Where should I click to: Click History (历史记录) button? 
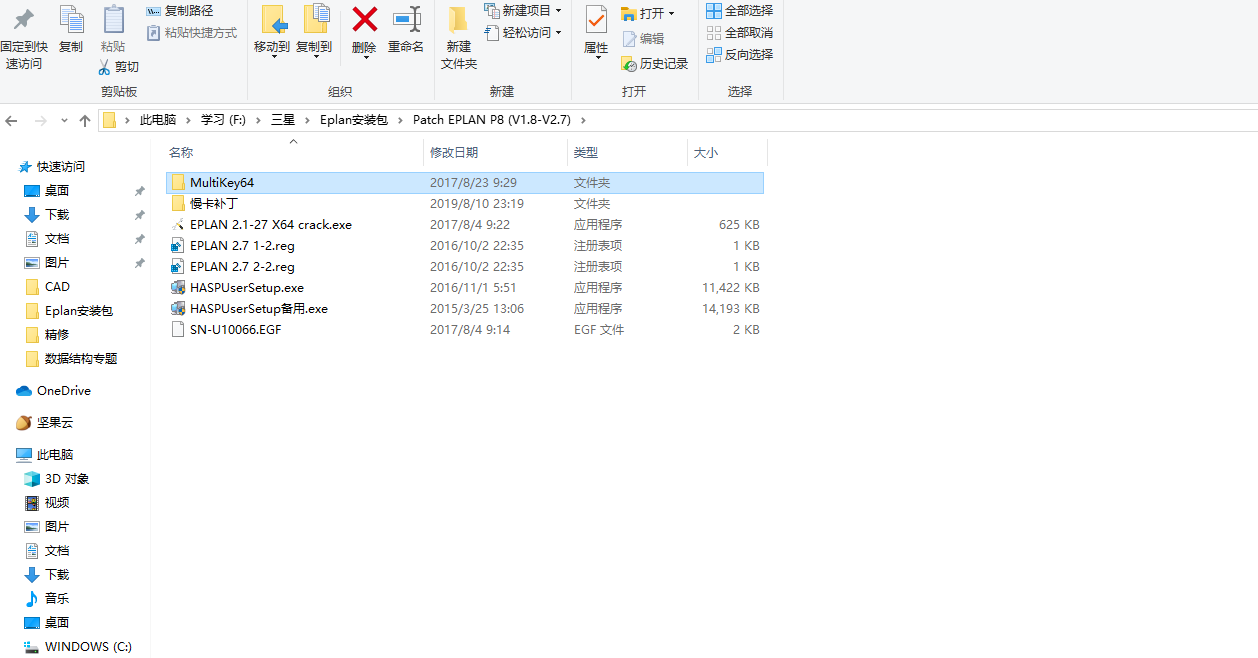coord(655,64)
